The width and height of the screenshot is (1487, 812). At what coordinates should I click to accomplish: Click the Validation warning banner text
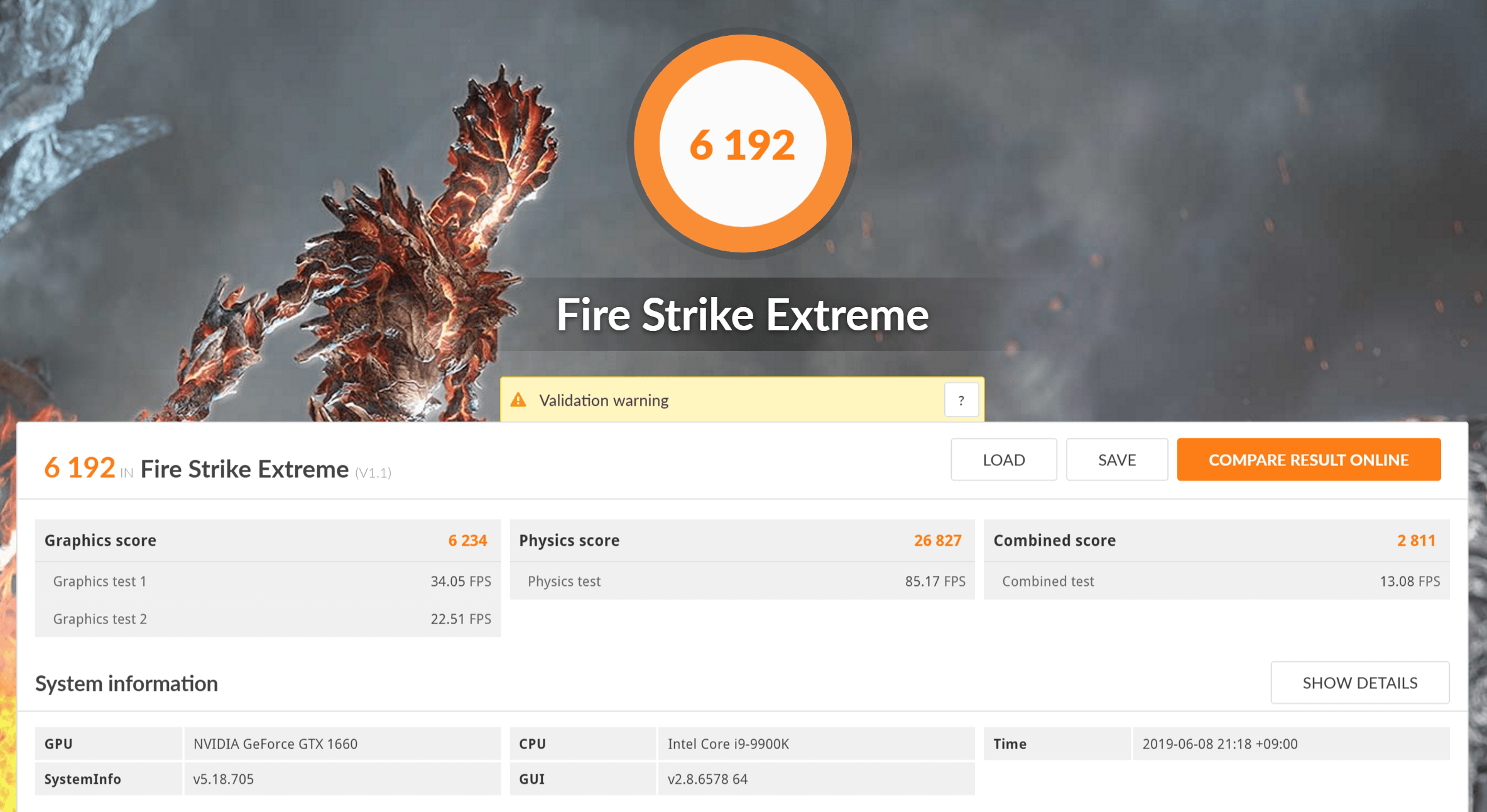tap(604, 401)
